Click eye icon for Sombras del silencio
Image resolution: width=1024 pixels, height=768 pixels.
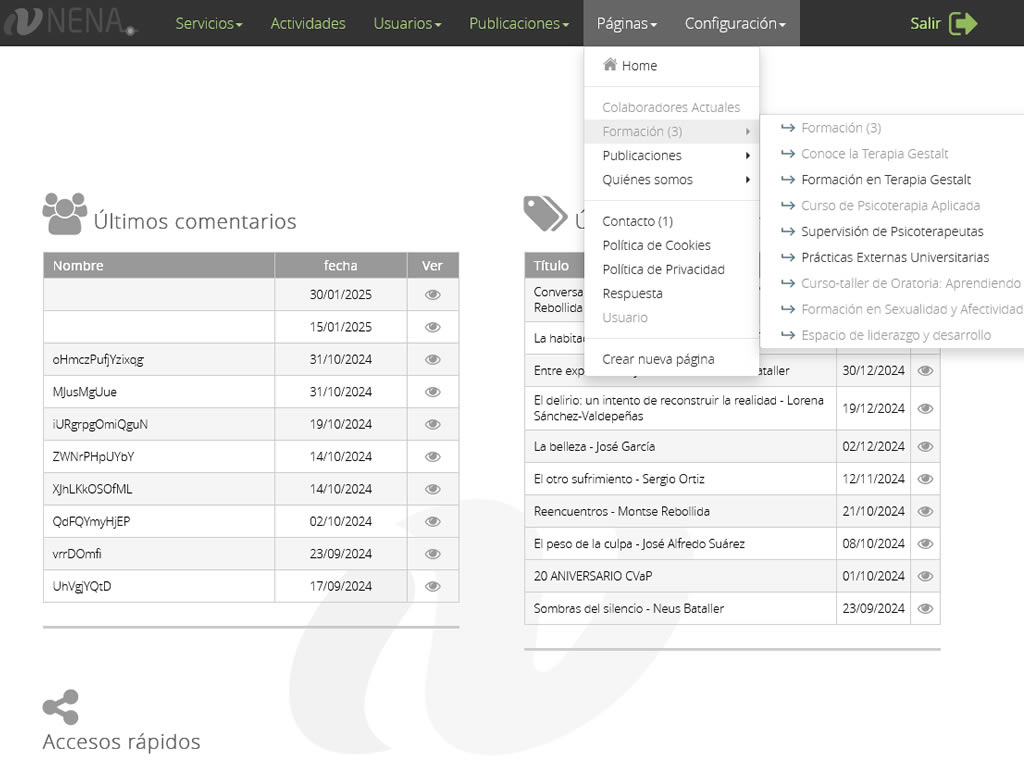(925, 608)
